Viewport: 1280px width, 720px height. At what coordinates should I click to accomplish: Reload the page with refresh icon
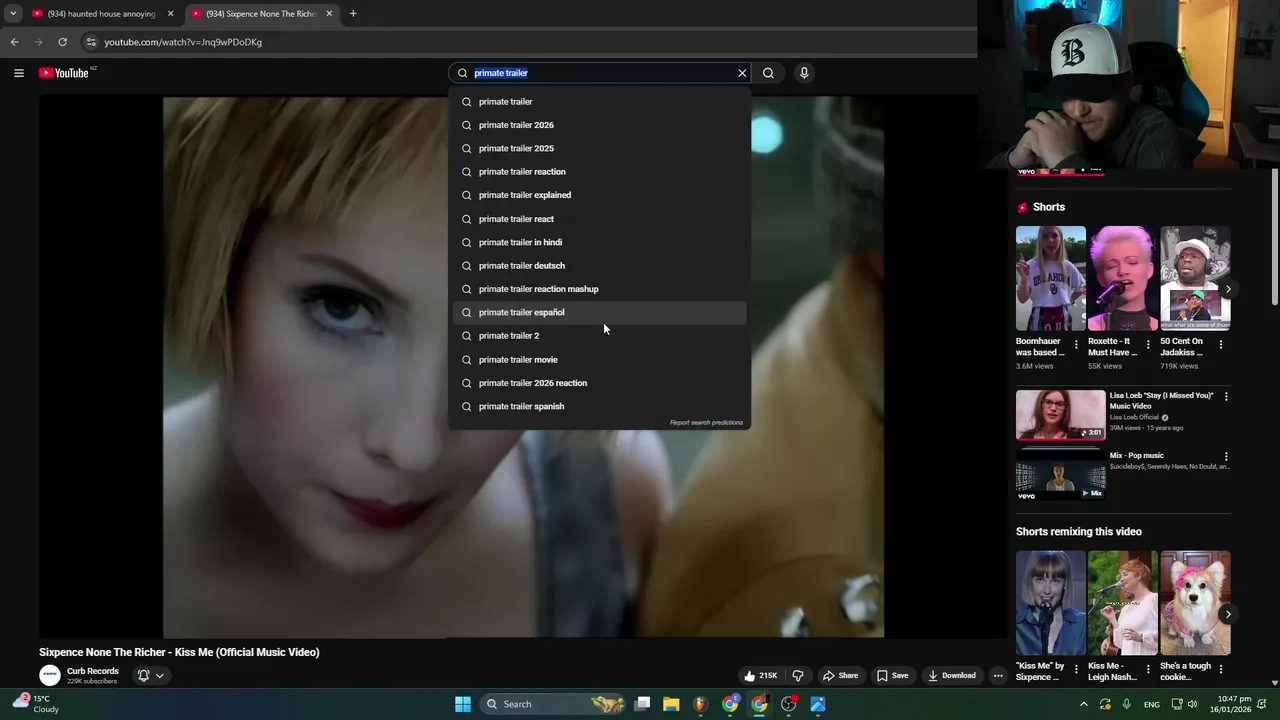tap(62, 42)
